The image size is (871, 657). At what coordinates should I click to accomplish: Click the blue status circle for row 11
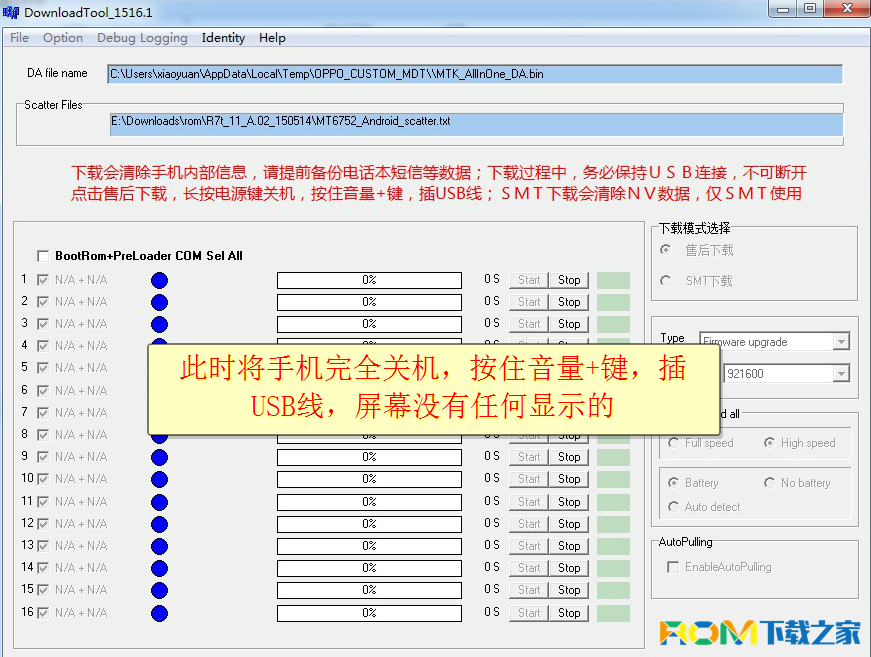(159, 502)
